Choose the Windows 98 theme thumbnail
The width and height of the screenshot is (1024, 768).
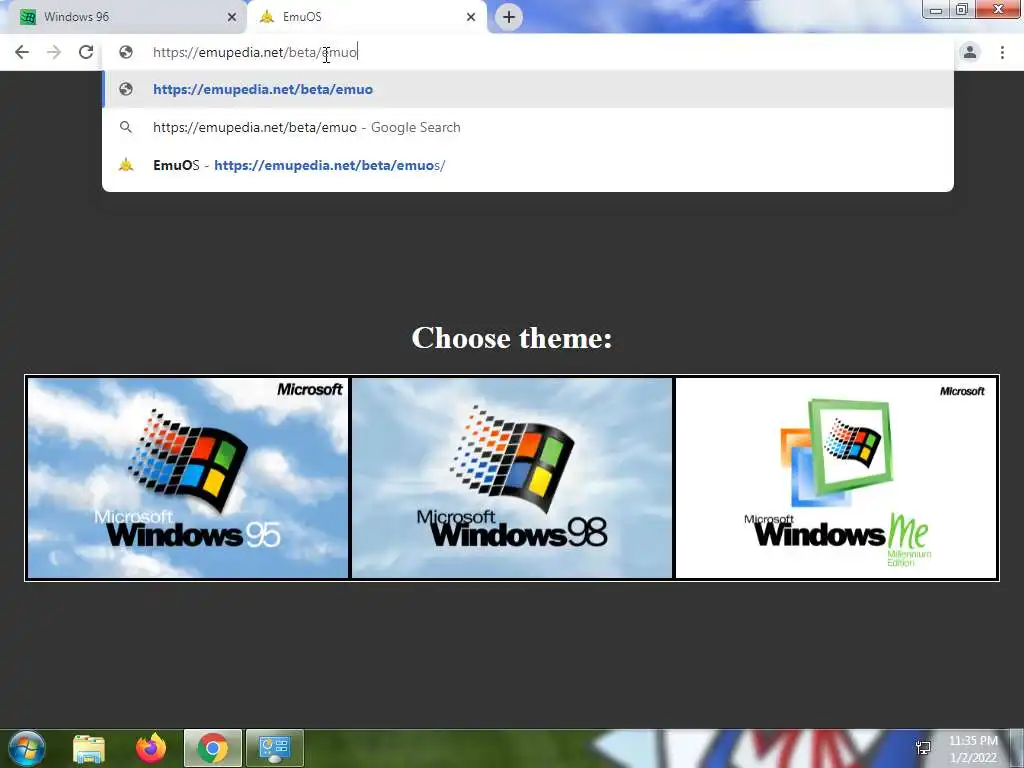point(512,478)
